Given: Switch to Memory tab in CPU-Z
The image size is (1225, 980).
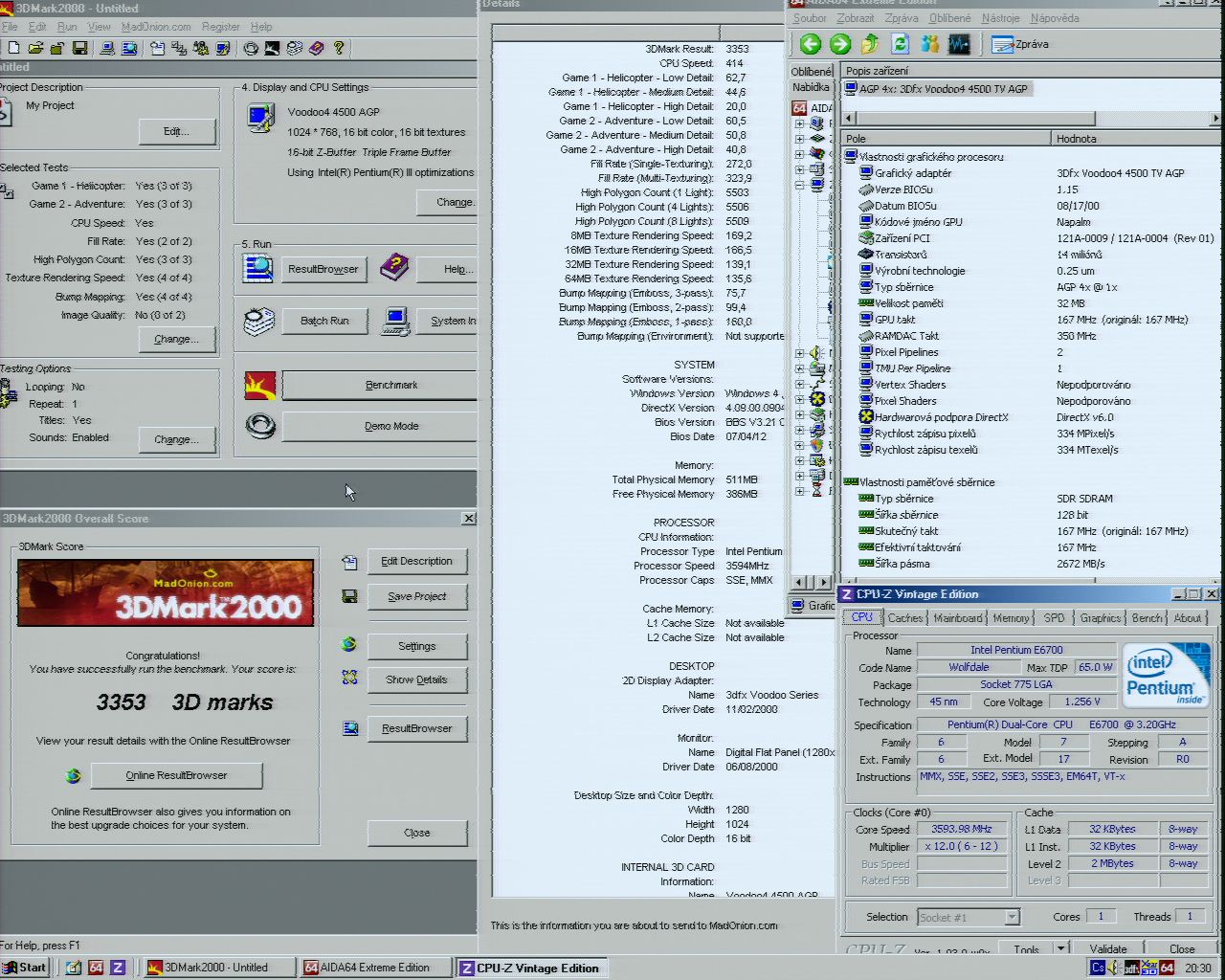Looking at the screenshot, I should point(1012,618).
